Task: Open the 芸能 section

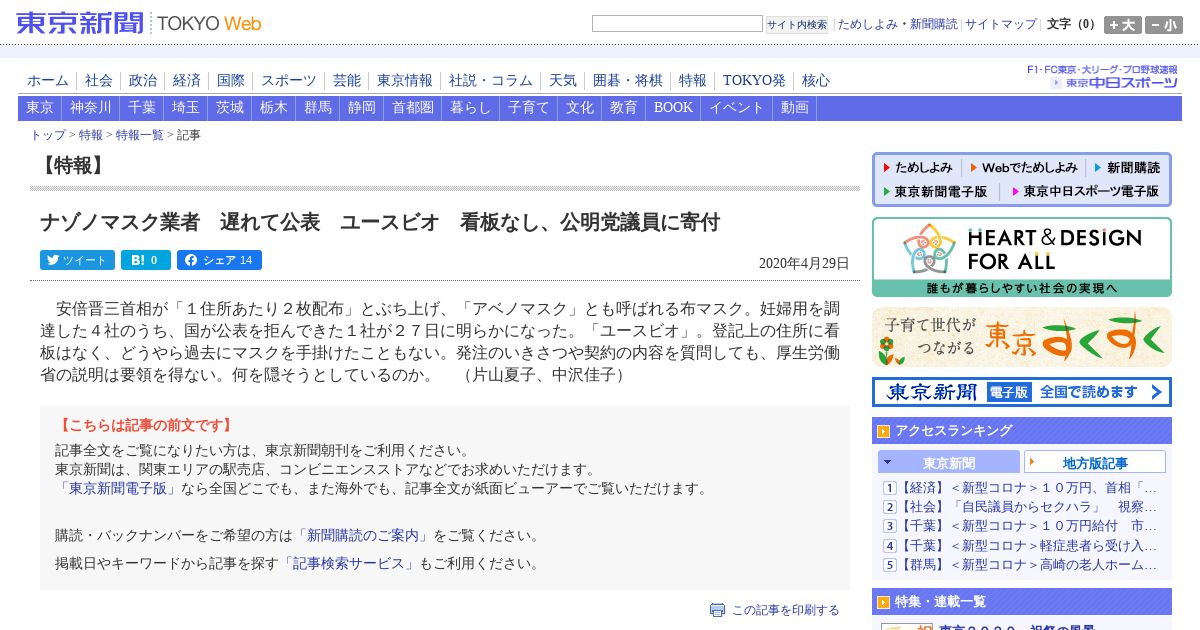Action: [x=347, y=80]
